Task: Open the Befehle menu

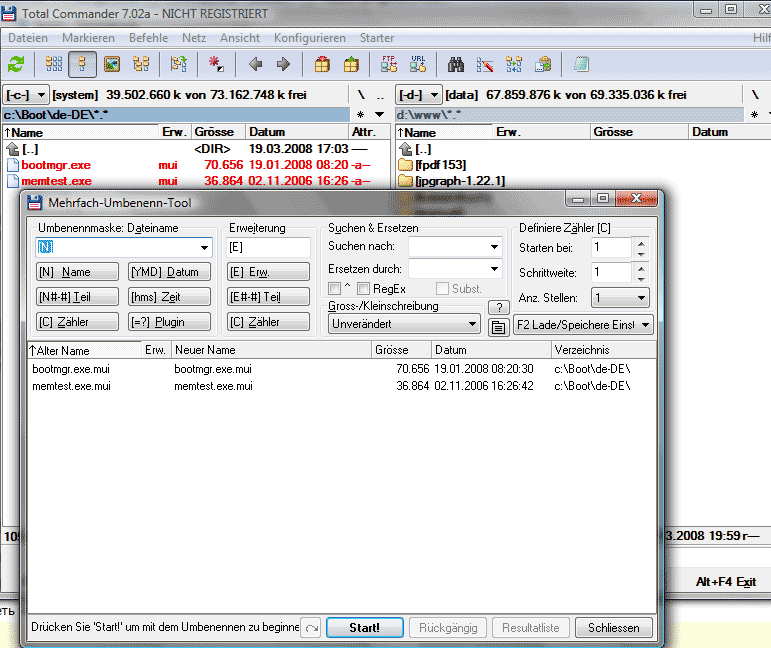Action: click(x=148, y=38)
